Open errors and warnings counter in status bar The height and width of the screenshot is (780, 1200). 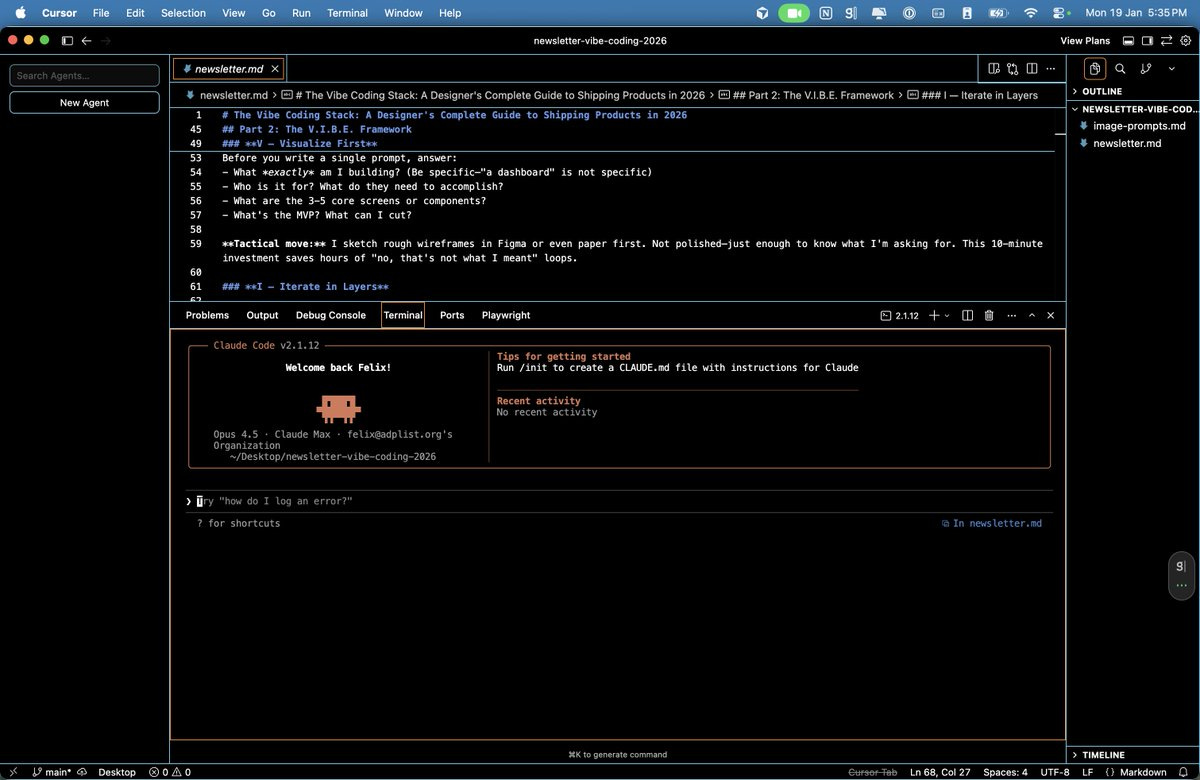click(x=170, y=772)
